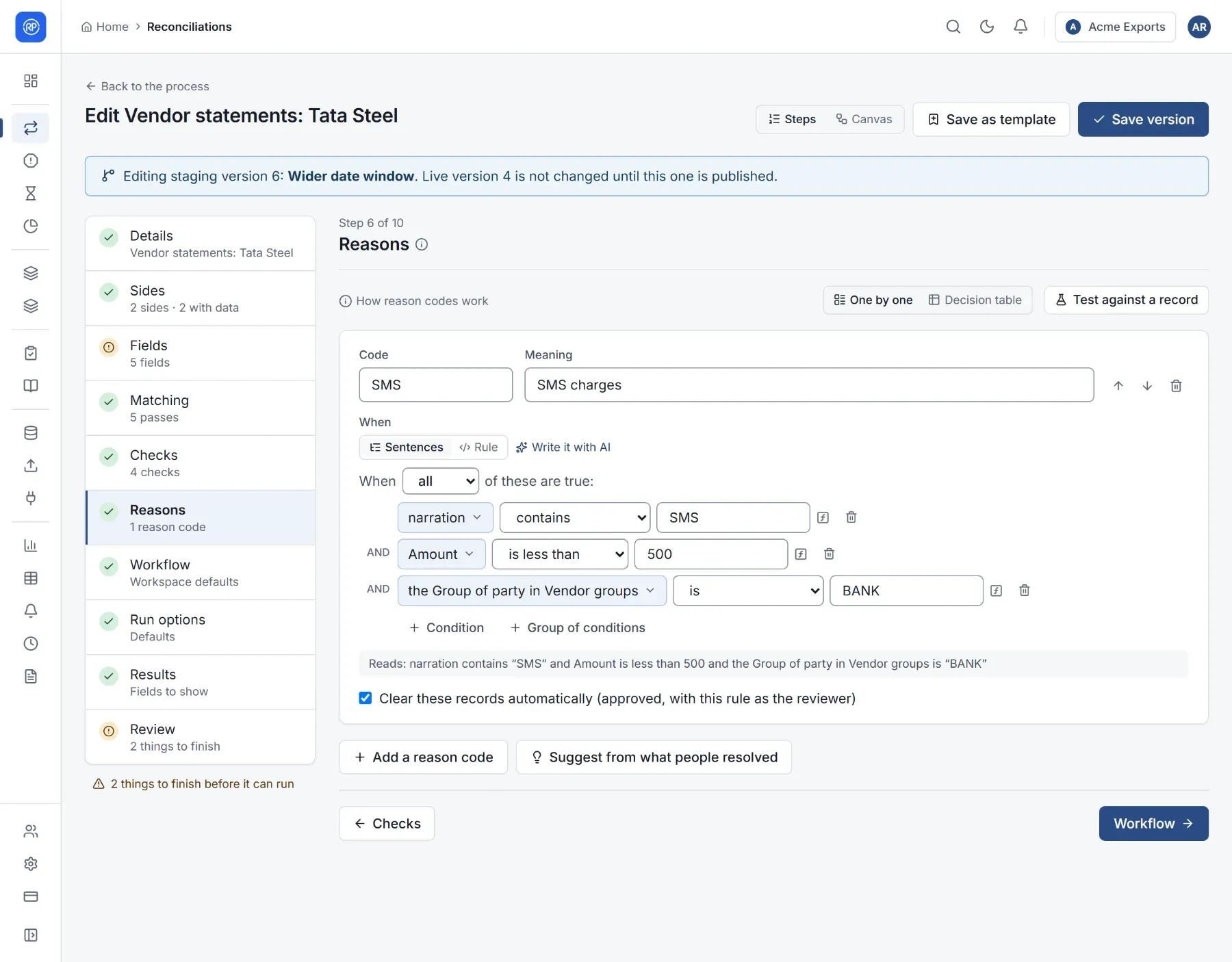Open the all/any dropdown

point(441,481)
